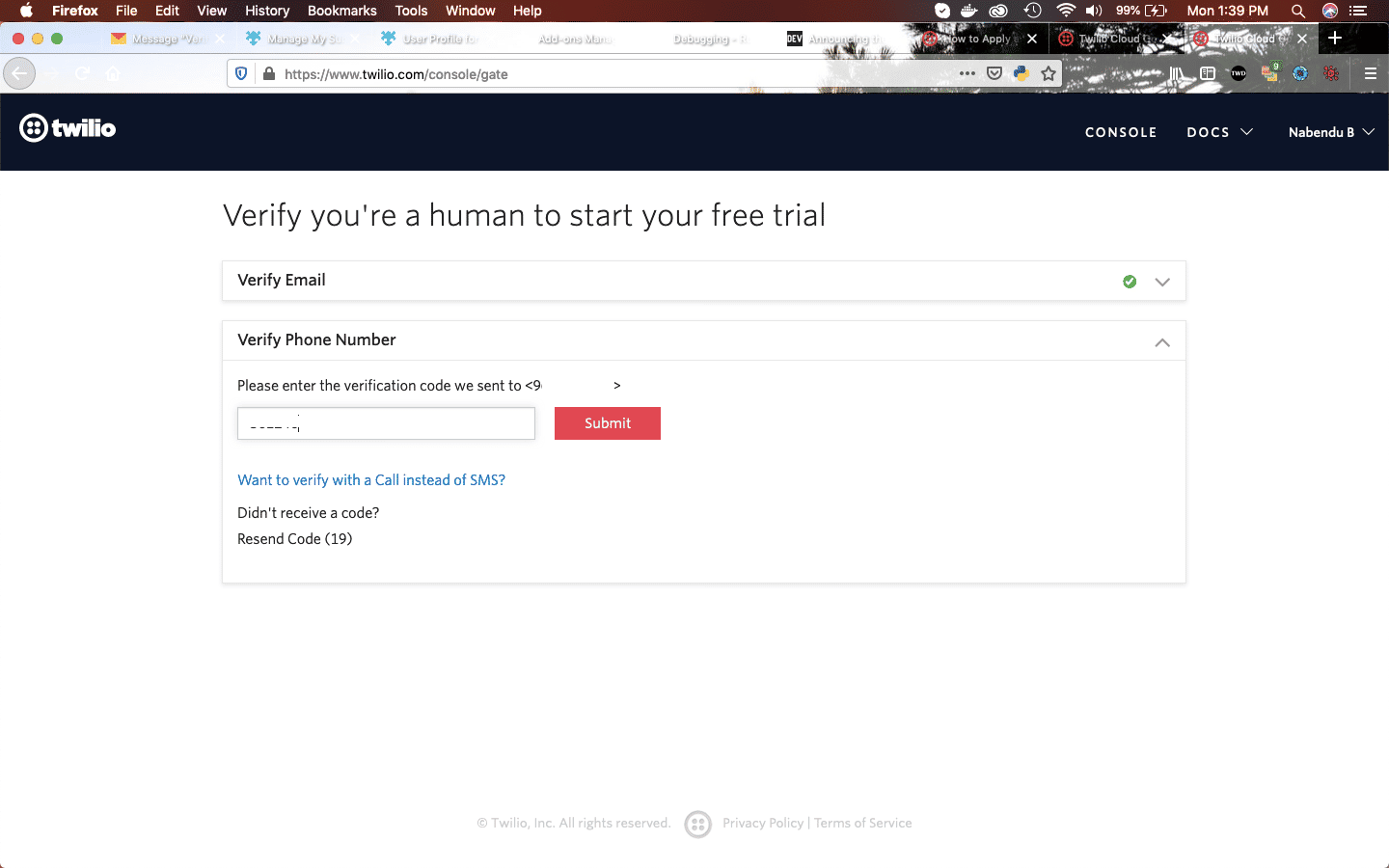Open the Tools menu
Viewport: 1389px width, 868px height.
pyautogui.click(x=411, y=11)
